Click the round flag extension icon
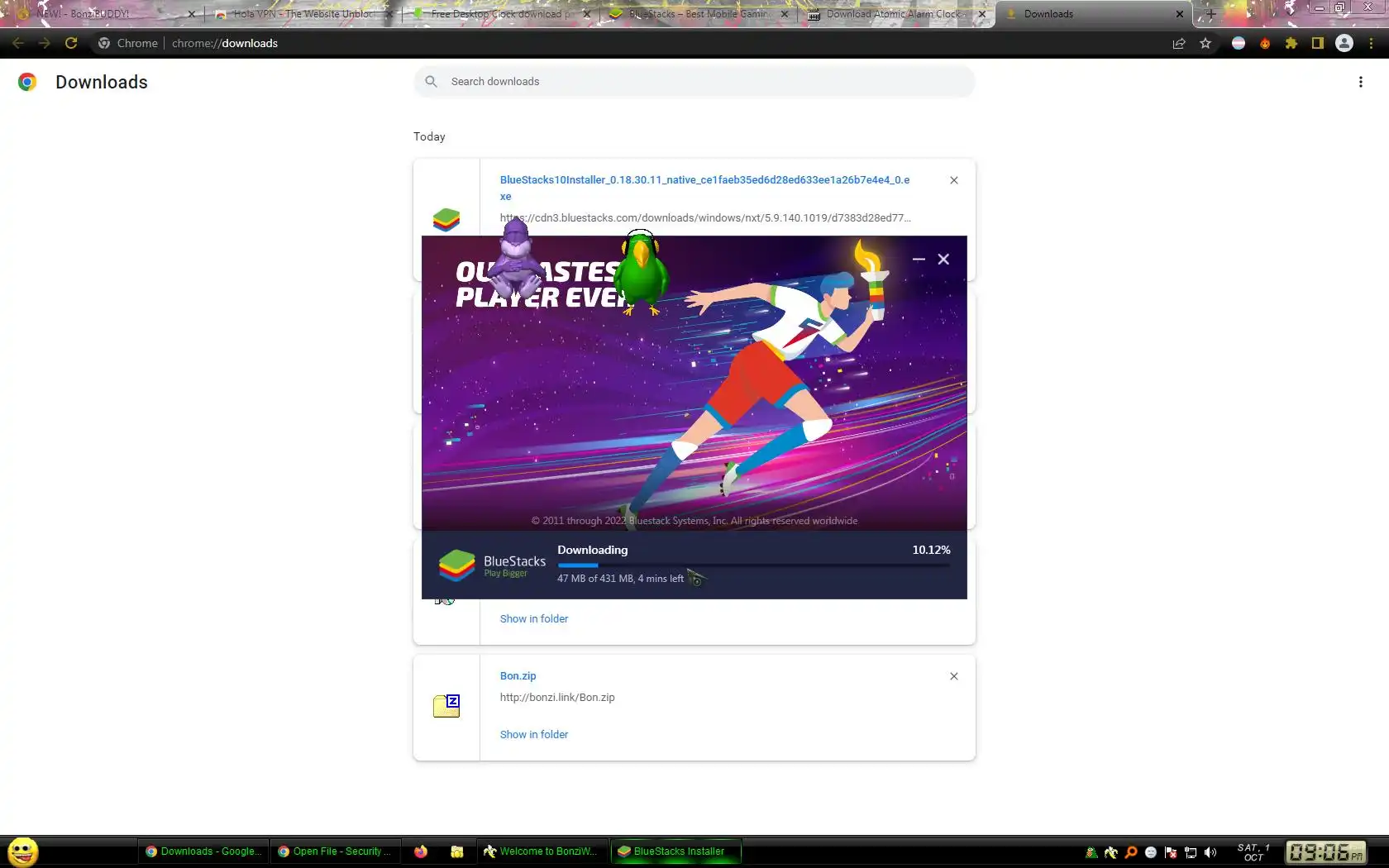1389x868 pixels. (x=1239, y=43)
